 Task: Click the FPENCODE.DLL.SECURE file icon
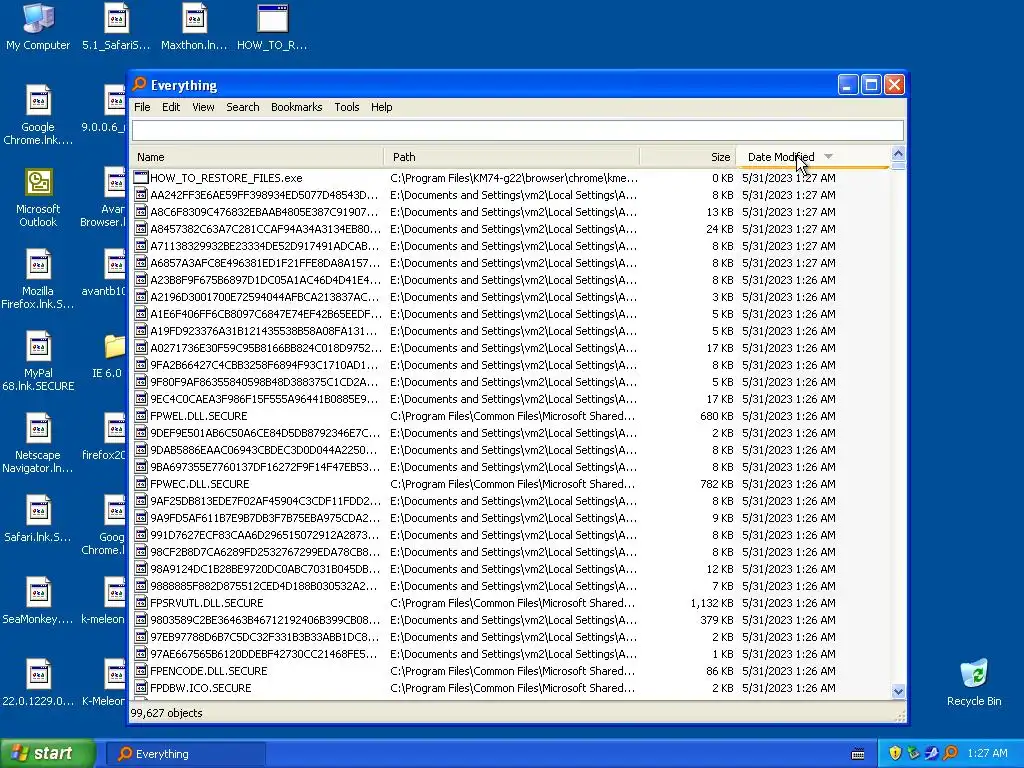[x=140, y=670]
